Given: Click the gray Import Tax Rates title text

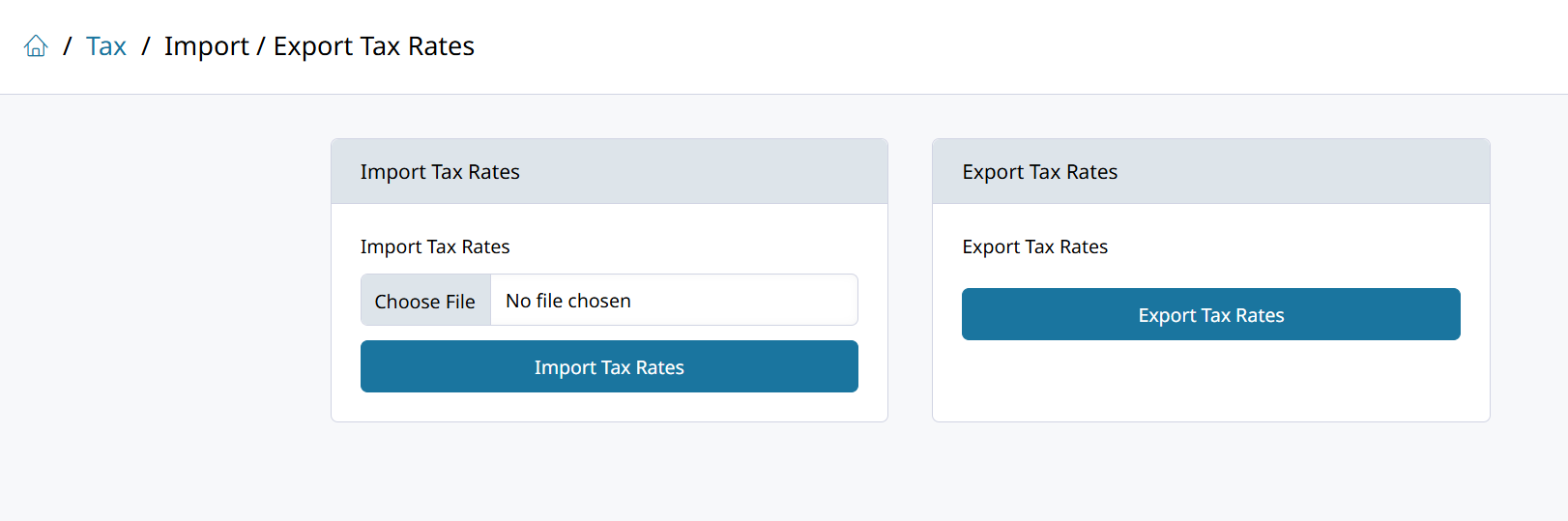Looking at the screenshot, I should pyautogui.click(x=440, y=171).
